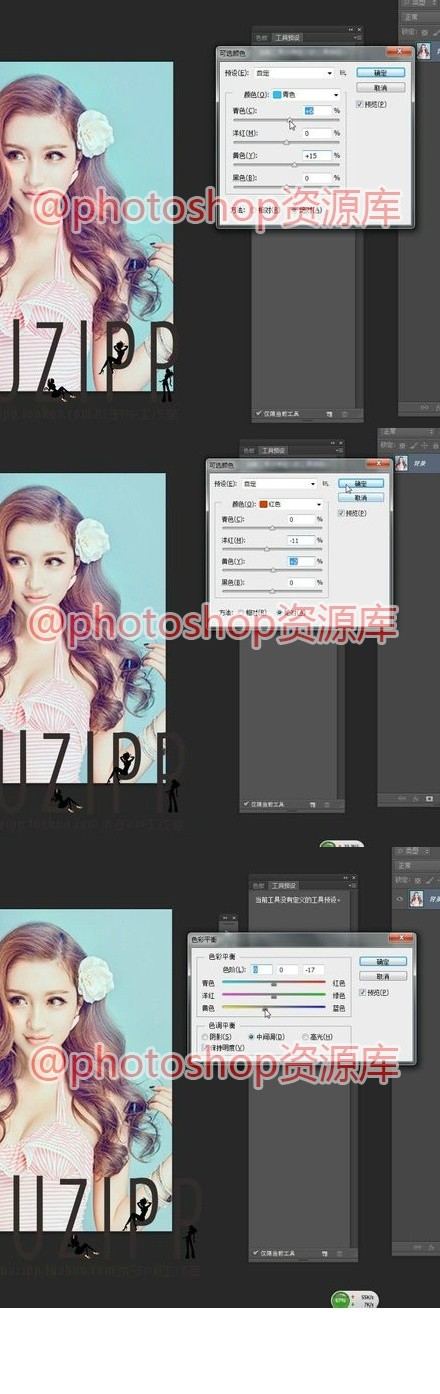Open 正常 blend mode dropdown beside Color Balance dialog
The height and width of the screenshot is (1394, 440).
click(418, 866)
